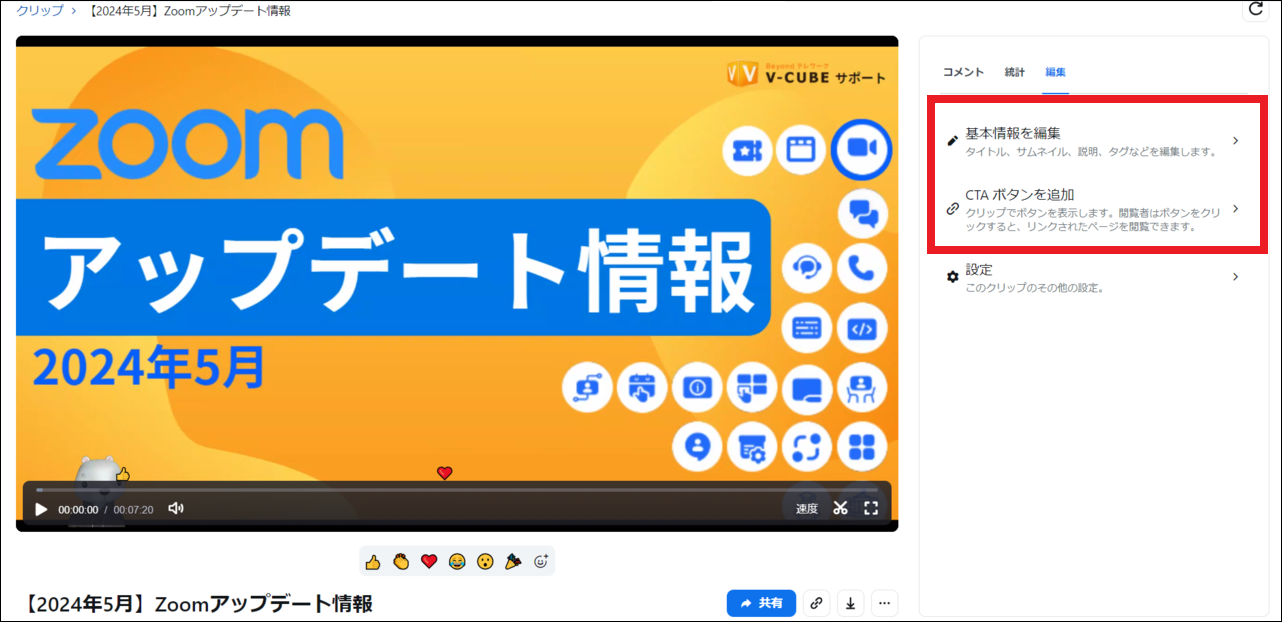The width and height of the screenshot is (1282, 622).
Task: Click the blue 共有 share button
Action: [x=761, y=603]
